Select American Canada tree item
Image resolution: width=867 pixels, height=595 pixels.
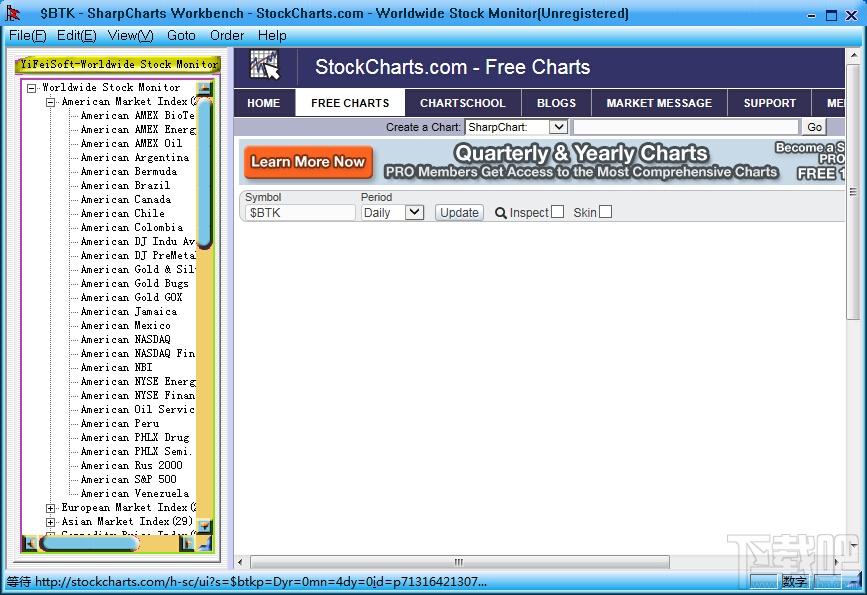coord(126,200)
